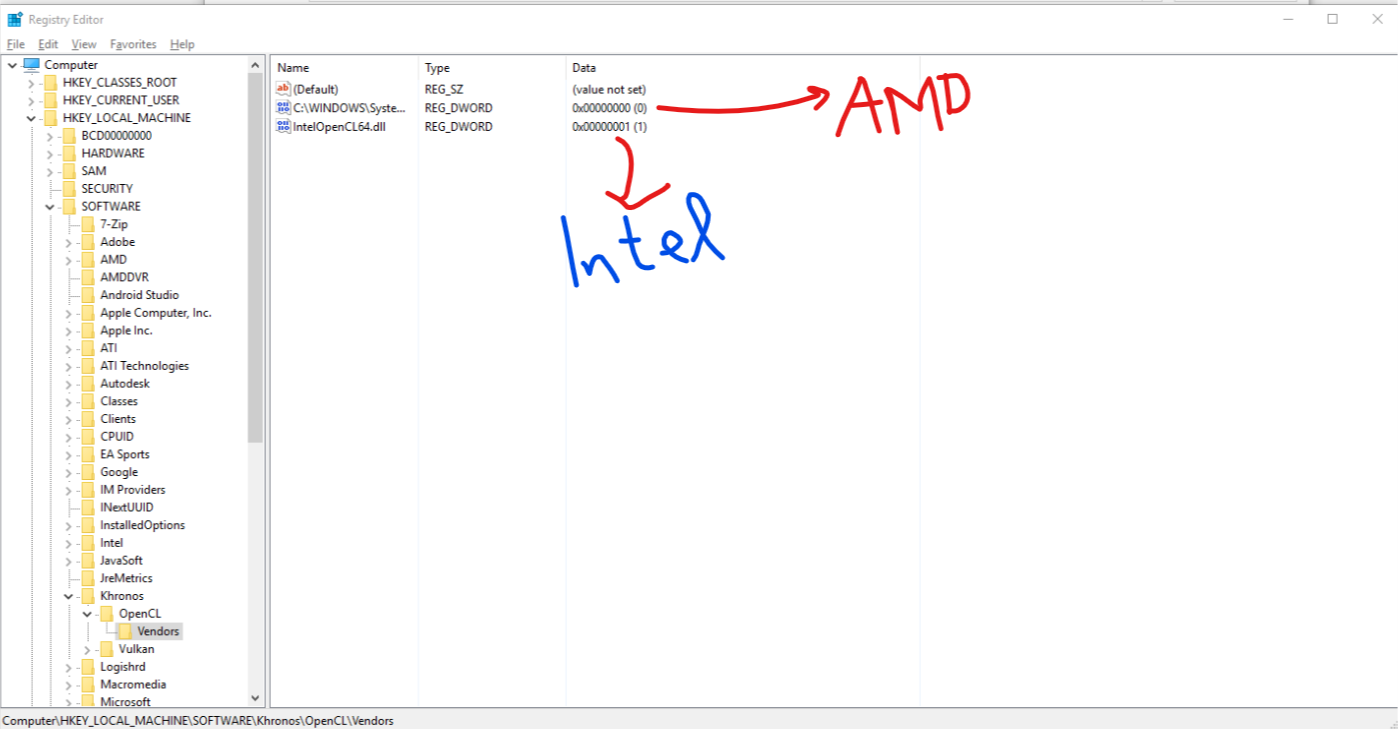Click the Microsoft folder icon
This screenshot has width=1398, height=729.
88,702
